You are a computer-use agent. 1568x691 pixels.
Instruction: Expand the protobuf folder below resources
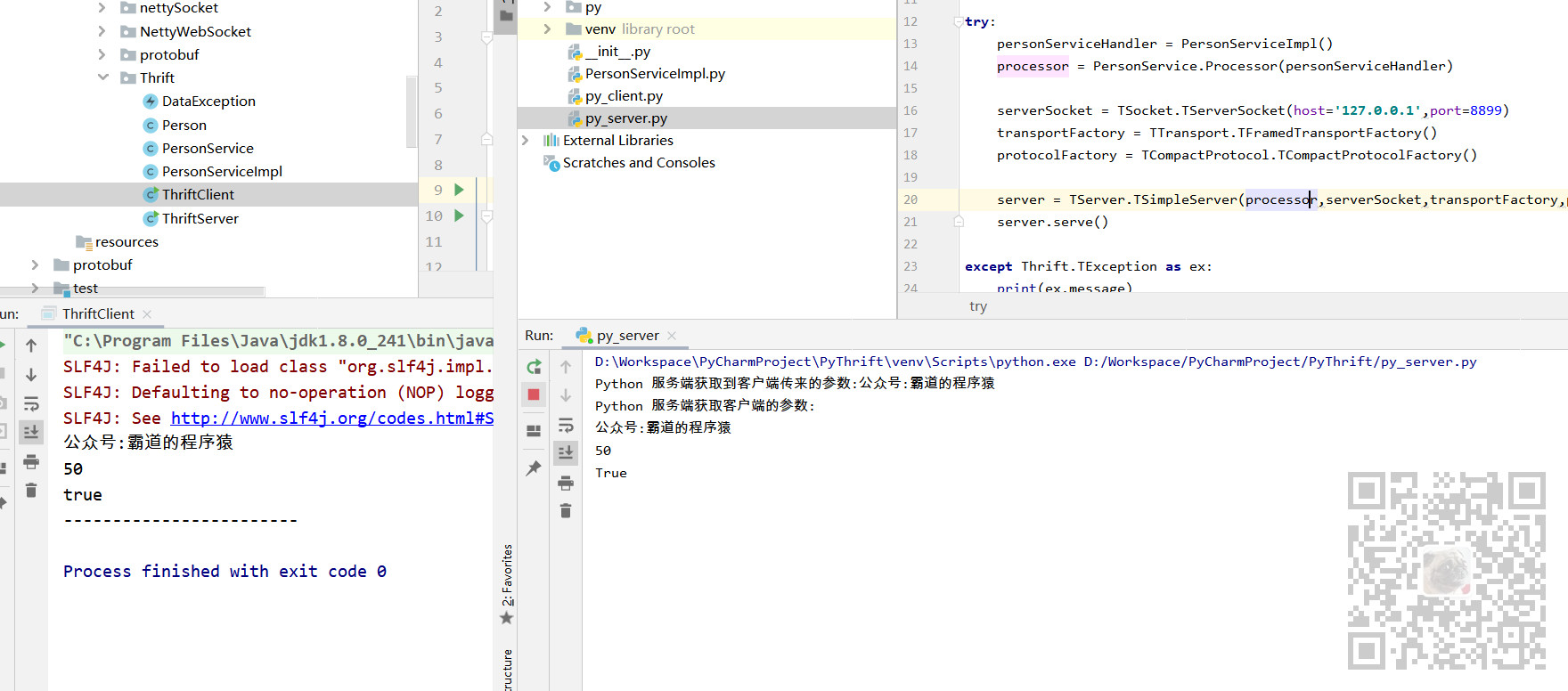[x=35, y=264]
